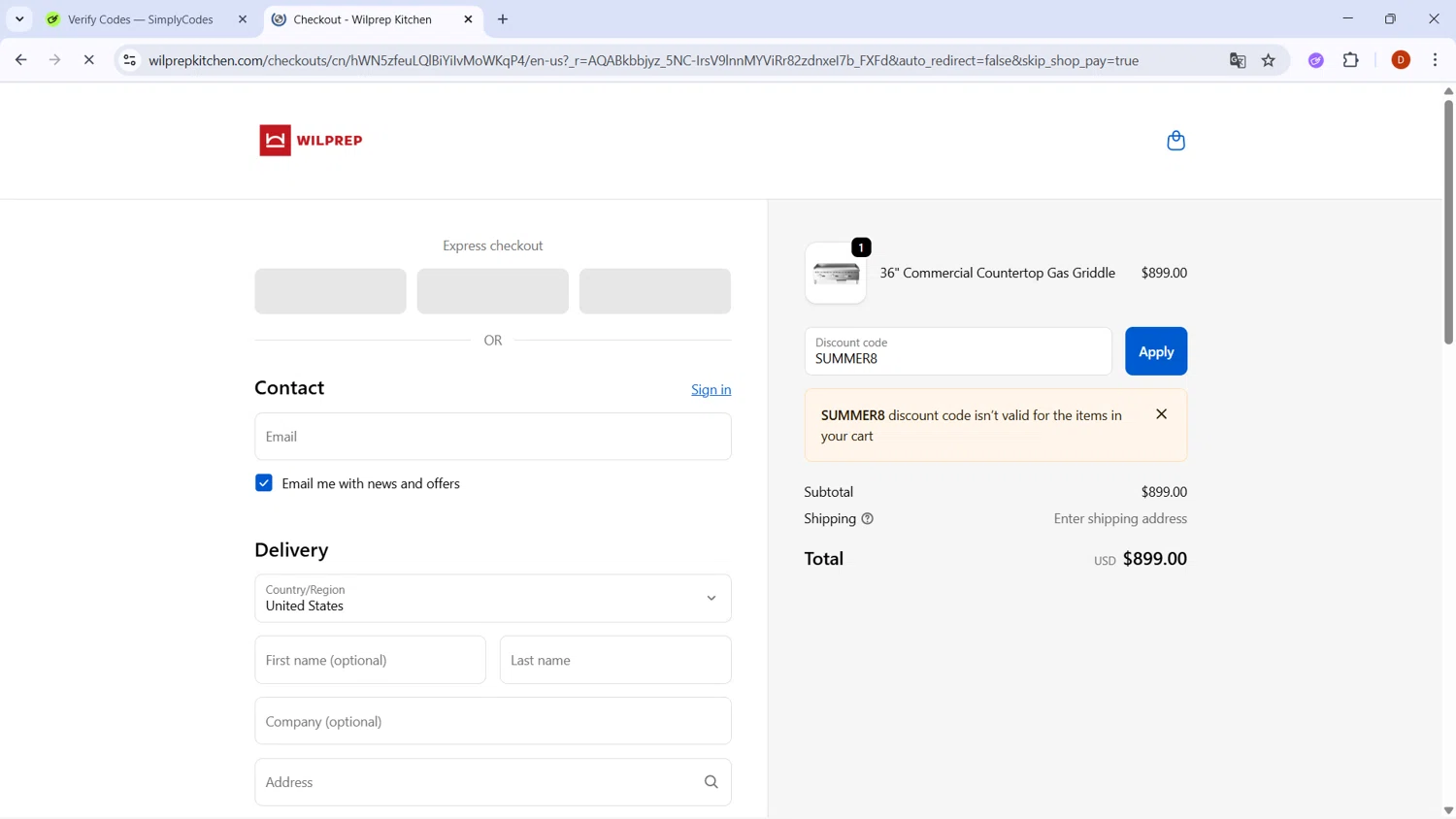Open the Extensions puzzle icon
The height and width of the screenshot is (819, 1456).
[x=1351, y=60]
